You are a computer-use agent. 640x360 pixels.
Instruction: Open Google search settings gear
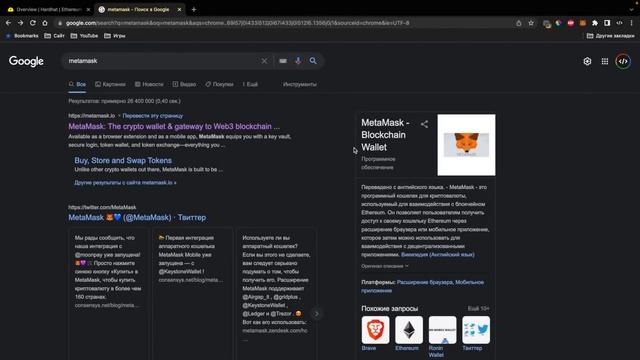coord(587,61)
